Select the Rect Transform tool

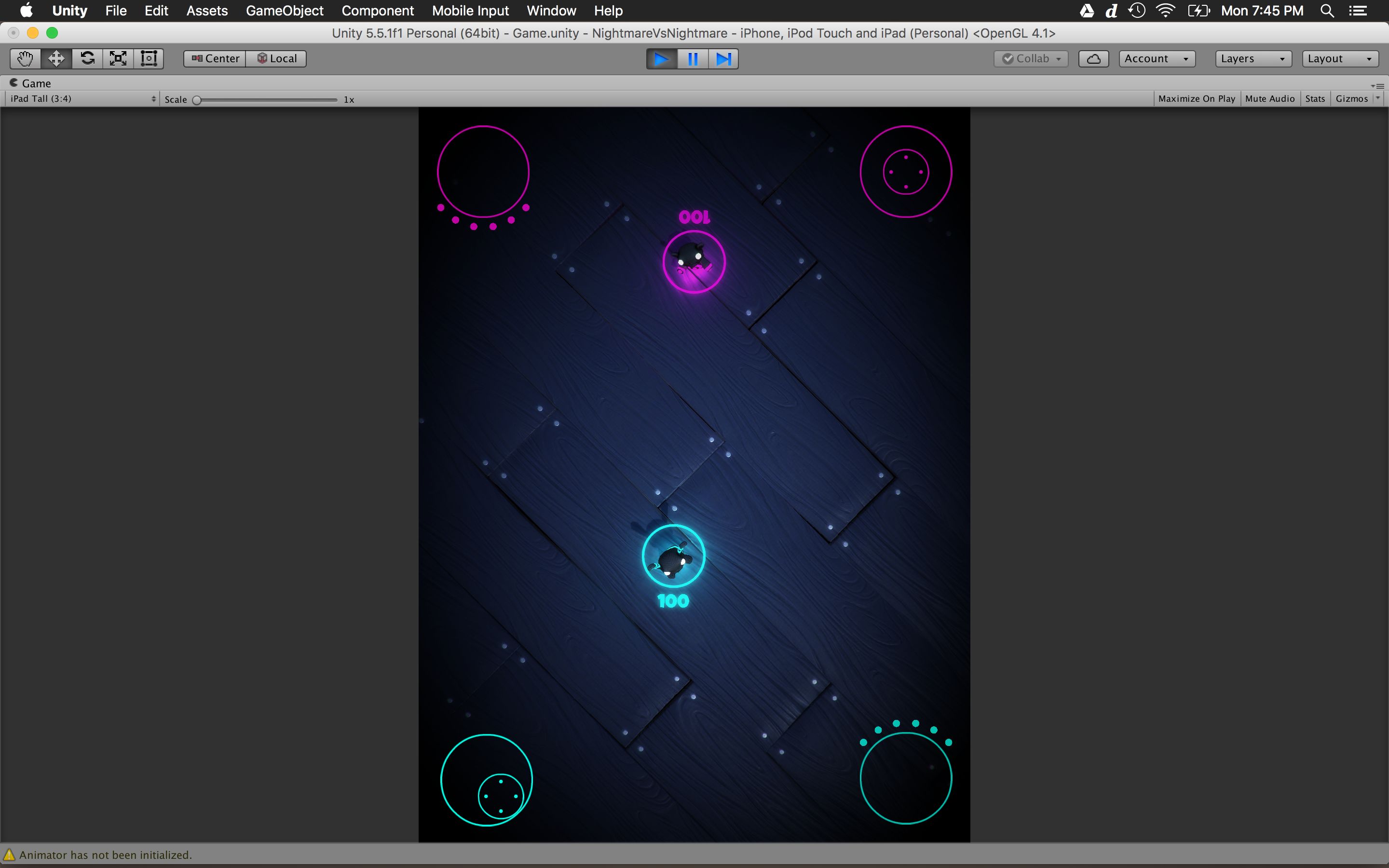click(149, 58)
